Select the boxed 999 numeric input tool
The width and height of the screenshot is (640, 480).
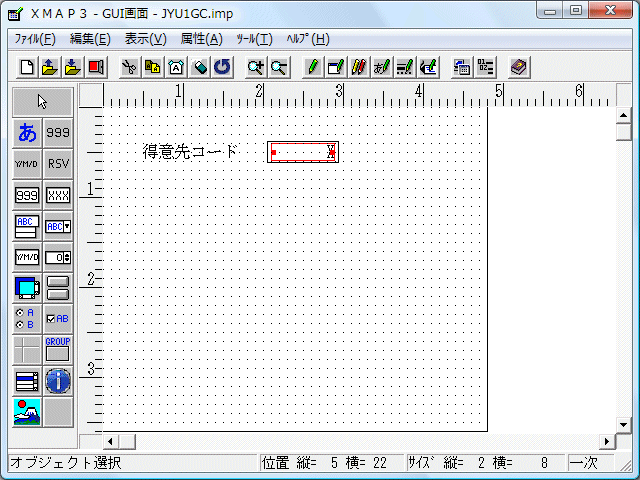(x=27, y=195)
